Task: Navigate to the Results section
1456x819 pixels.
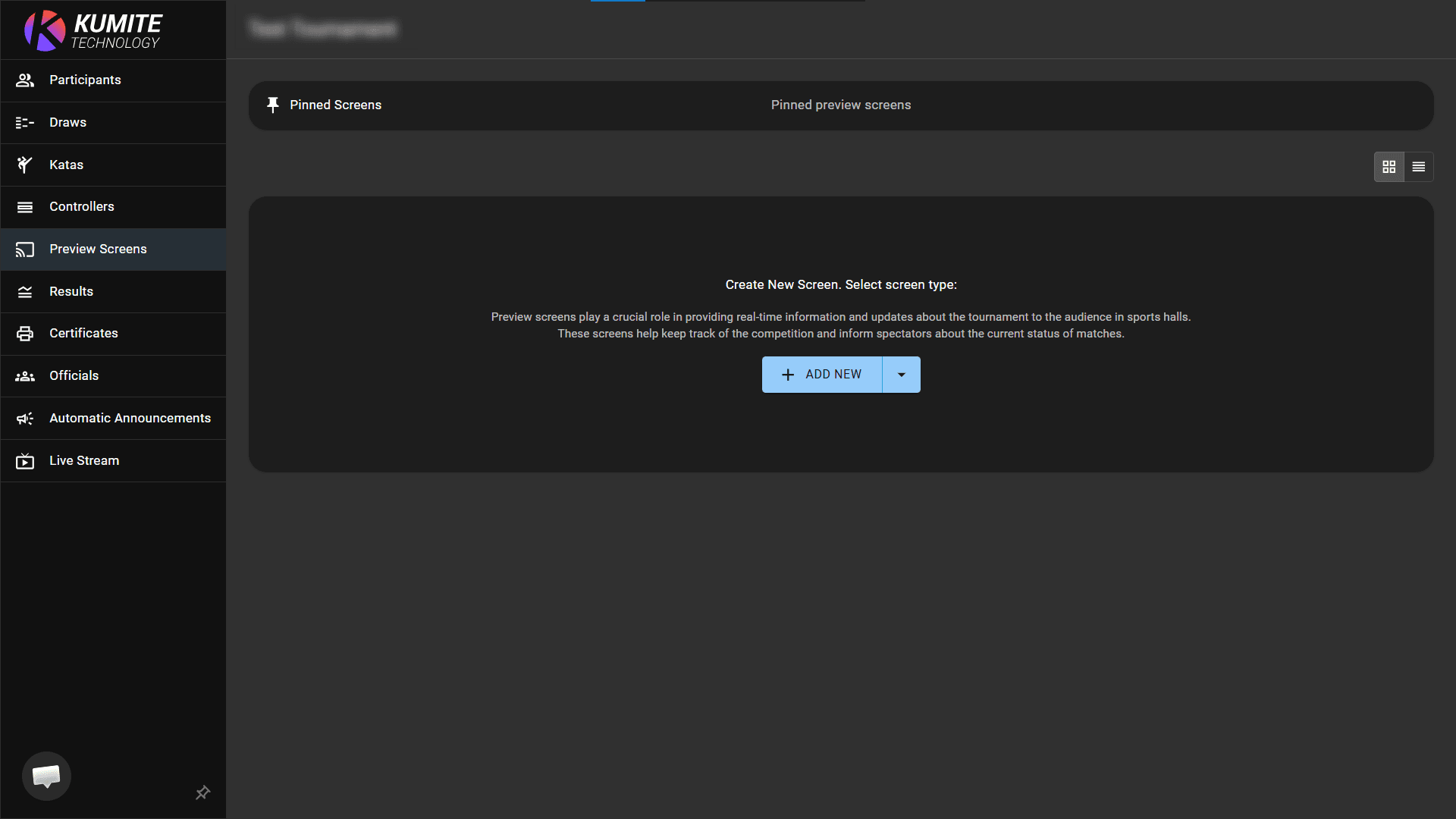Action: [x=71, y=291]
